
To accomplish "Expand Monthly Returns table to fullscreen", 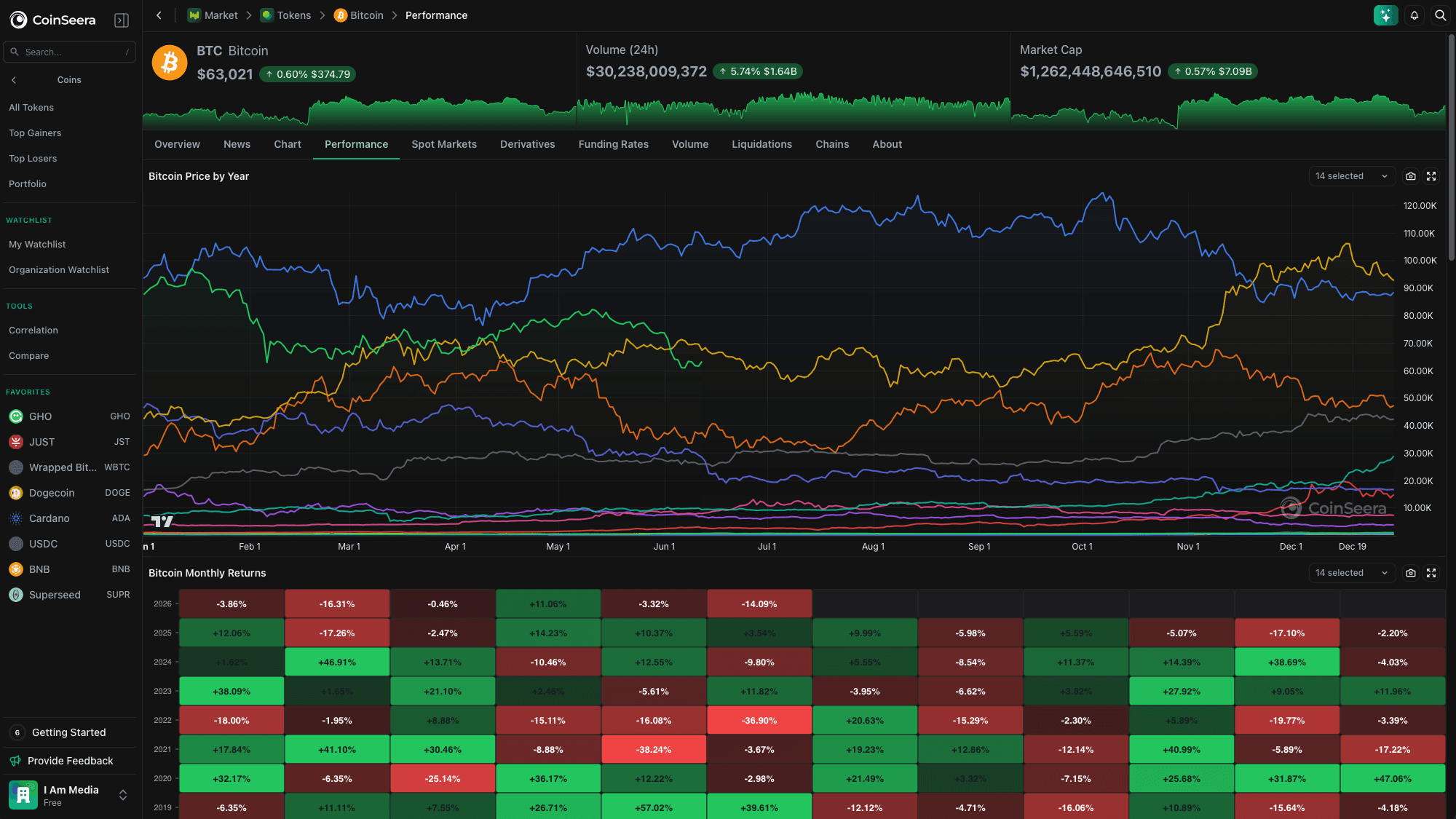I will pos(1431,573).
